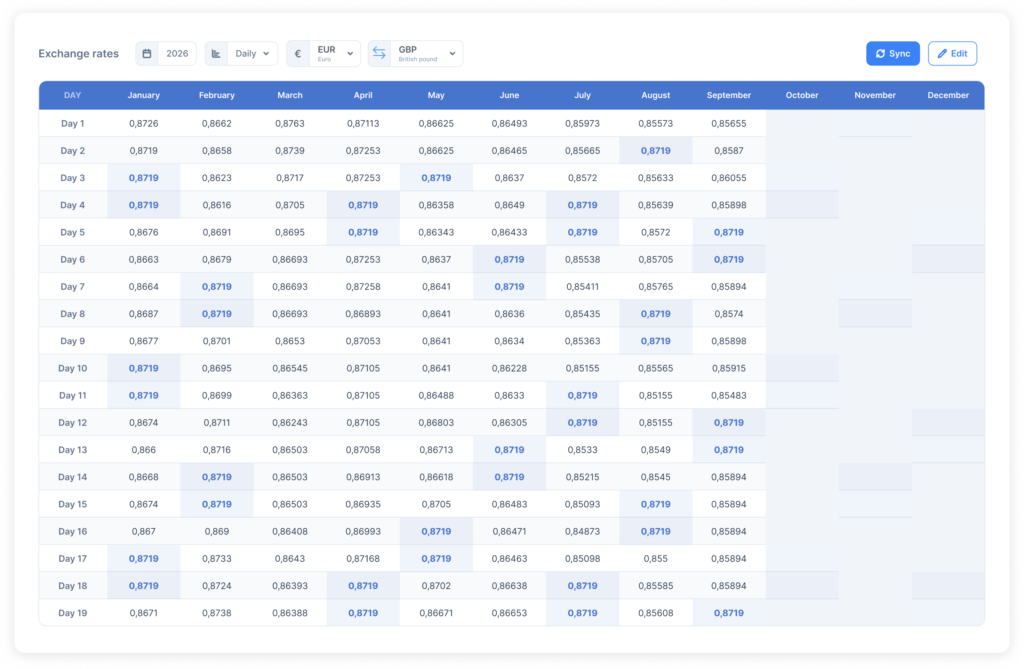1024x669 pixels.
Task: Click the chart icon next to Daily
Action: (216, 54)
